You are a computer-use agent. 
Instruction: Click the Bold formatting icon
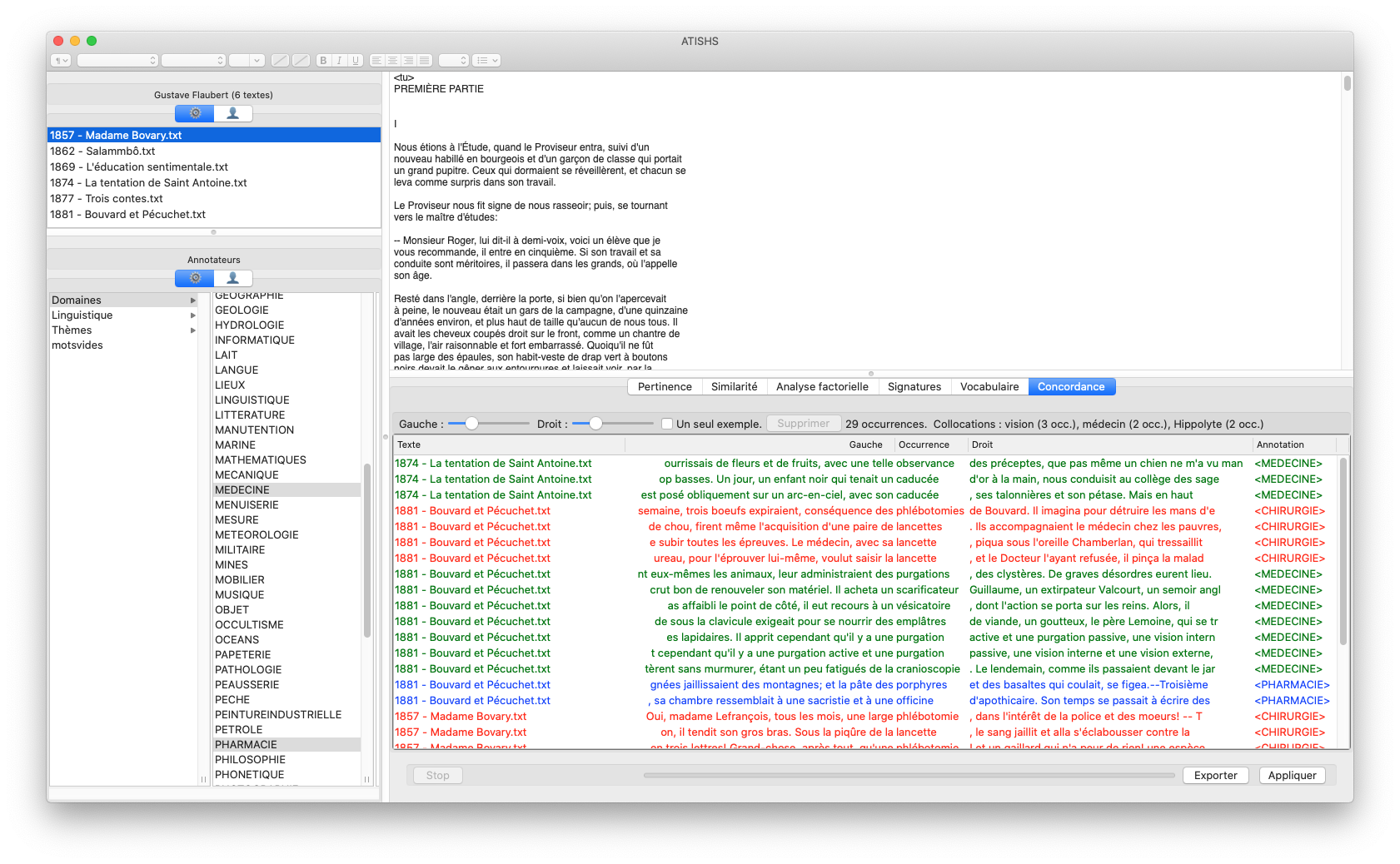323,61
